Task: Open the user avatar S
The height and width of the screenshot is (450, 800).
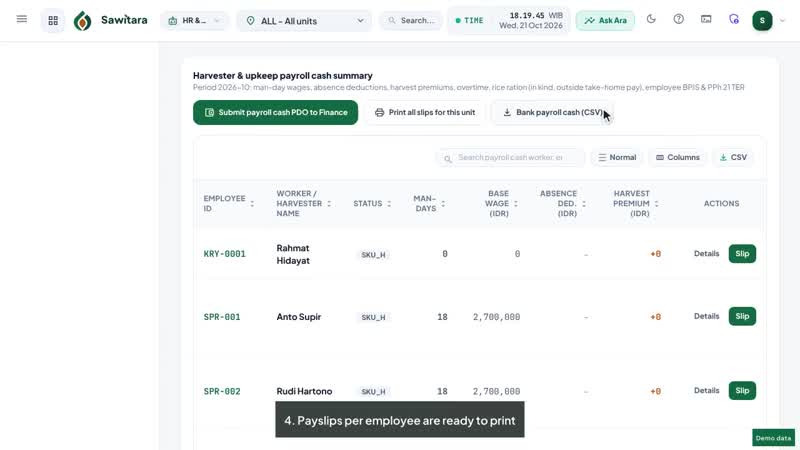Action: pyautogui.click(x=762, y=20)
